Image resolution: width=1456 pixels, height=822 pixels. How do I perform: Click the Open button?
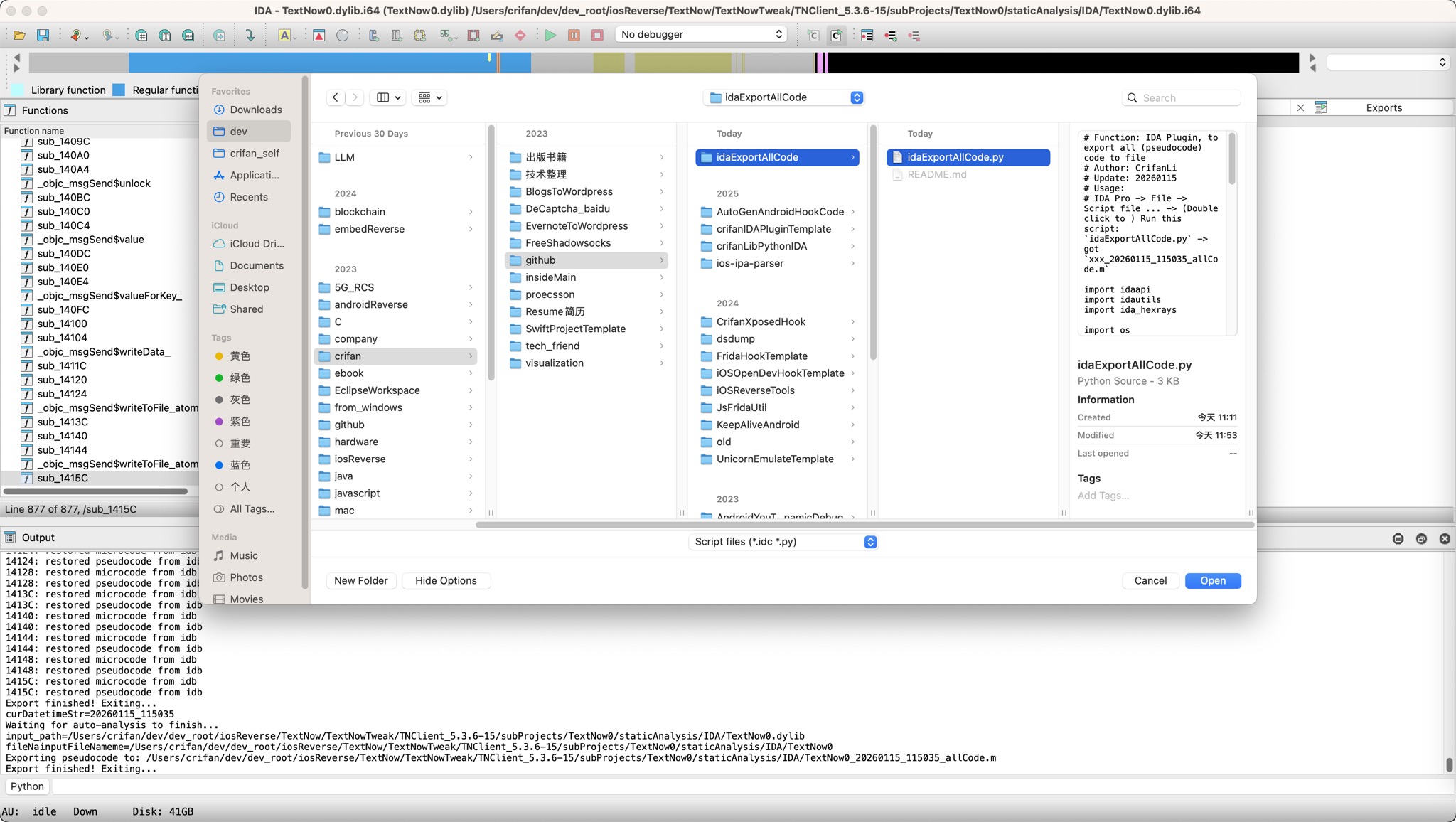click(1212, 580)
